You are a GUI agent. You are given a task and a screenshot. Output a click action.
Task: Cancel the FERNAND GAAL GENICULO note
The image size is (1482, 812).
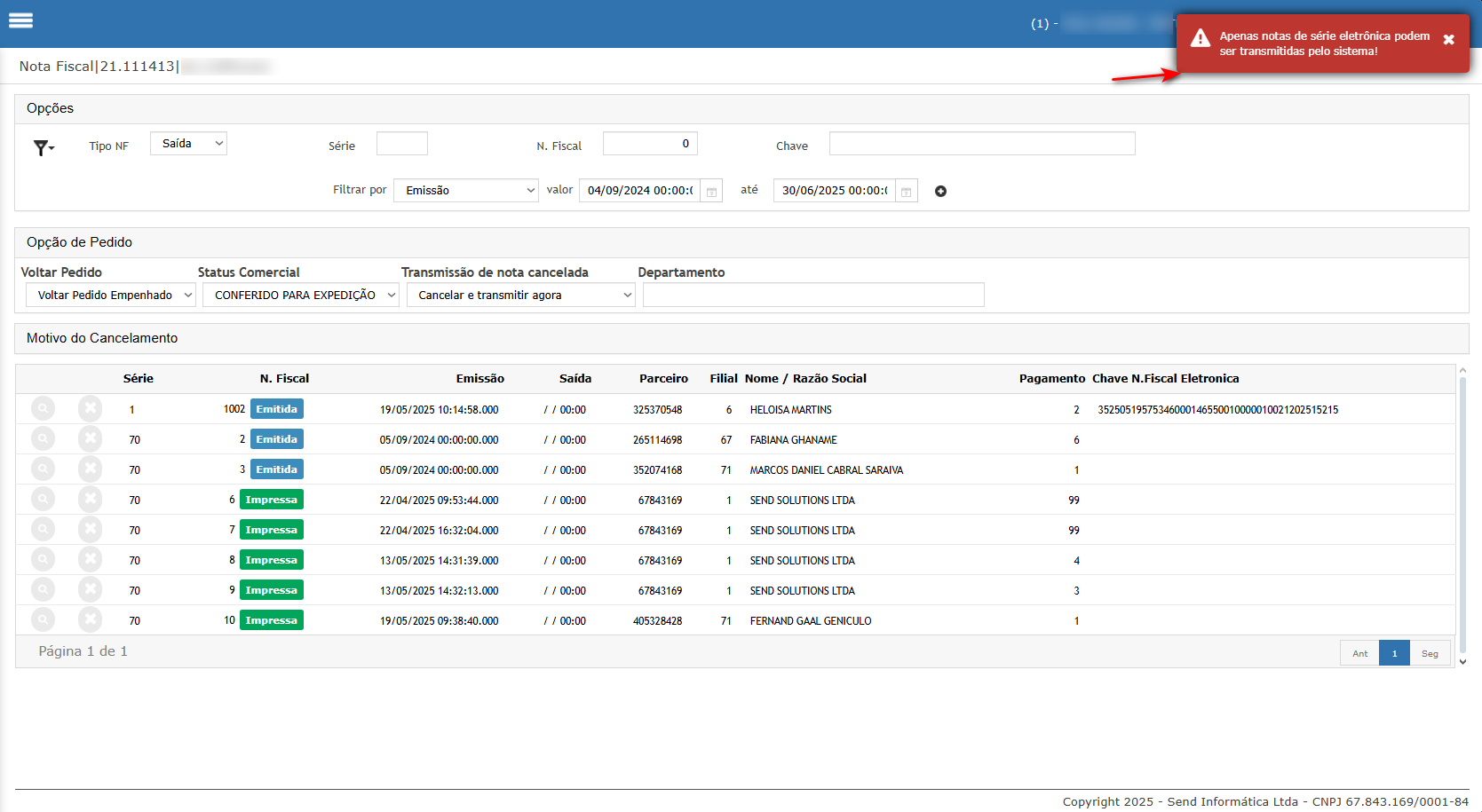click(90, 619)
